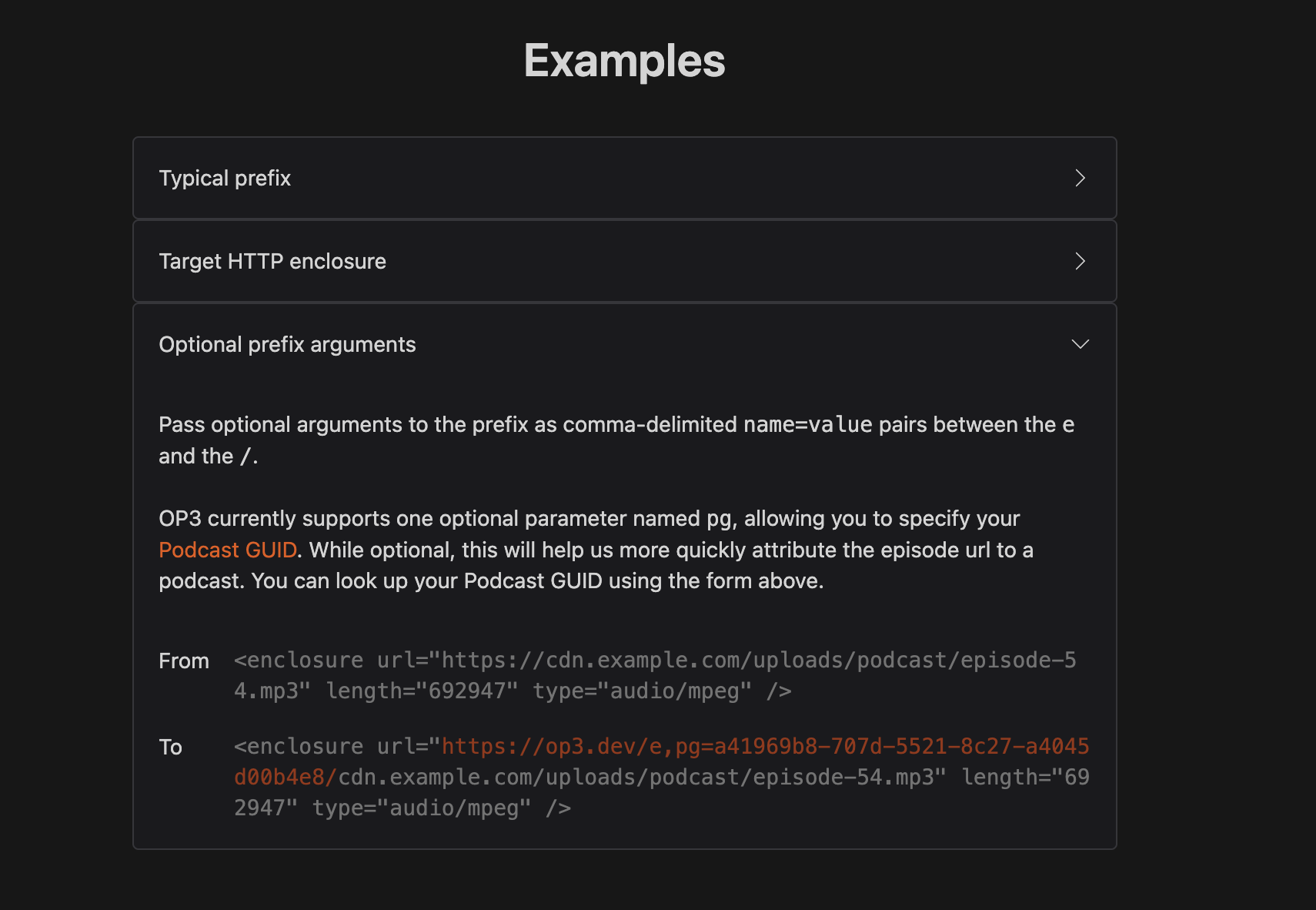Click the chevron icon beside Target HTTP enclosure
Viewport: 1316px width, 910px height.
[1080, 262]
